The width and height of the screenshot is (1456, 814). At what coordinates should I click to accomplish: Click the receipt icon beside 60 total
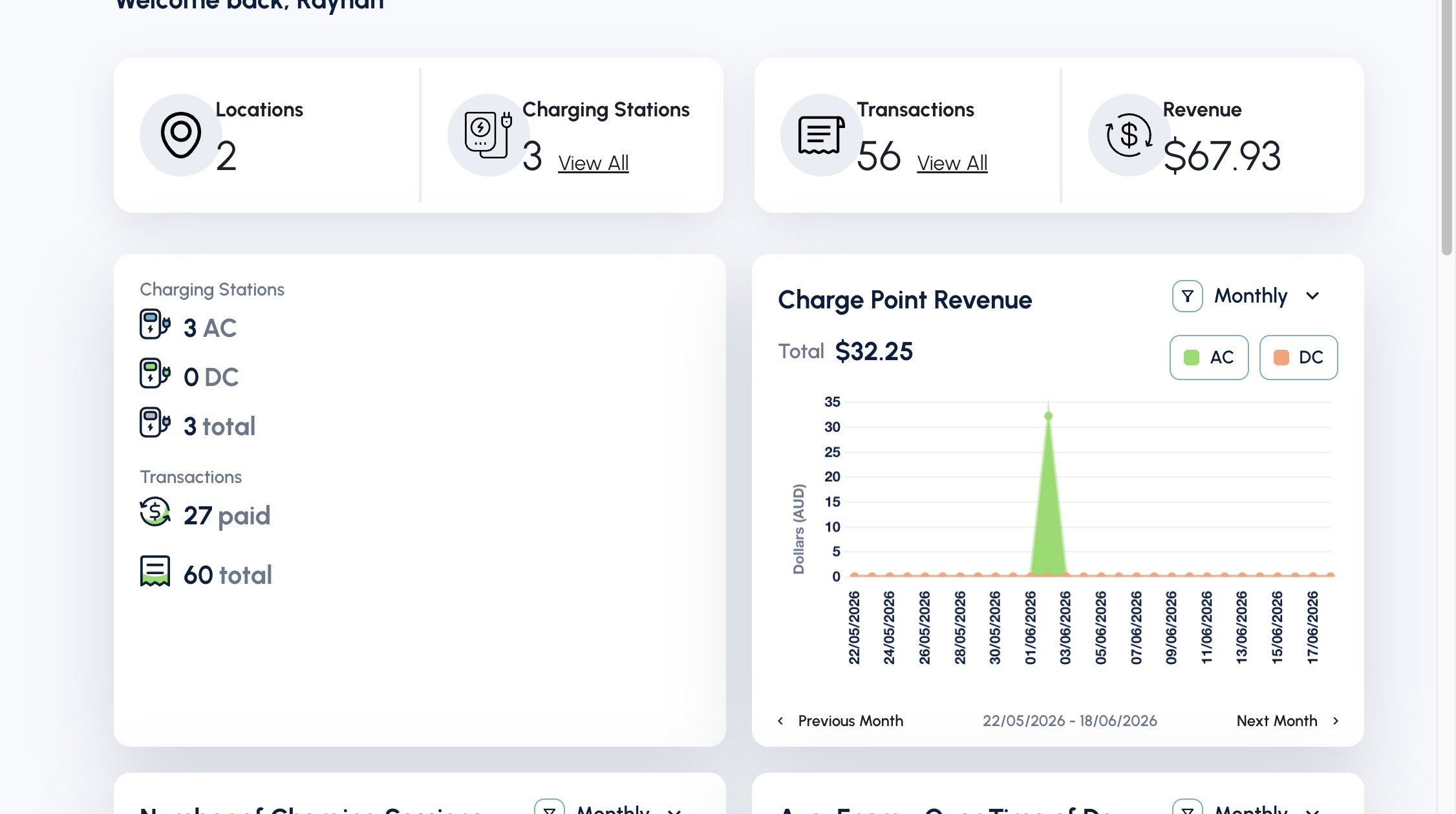[155, 572]
